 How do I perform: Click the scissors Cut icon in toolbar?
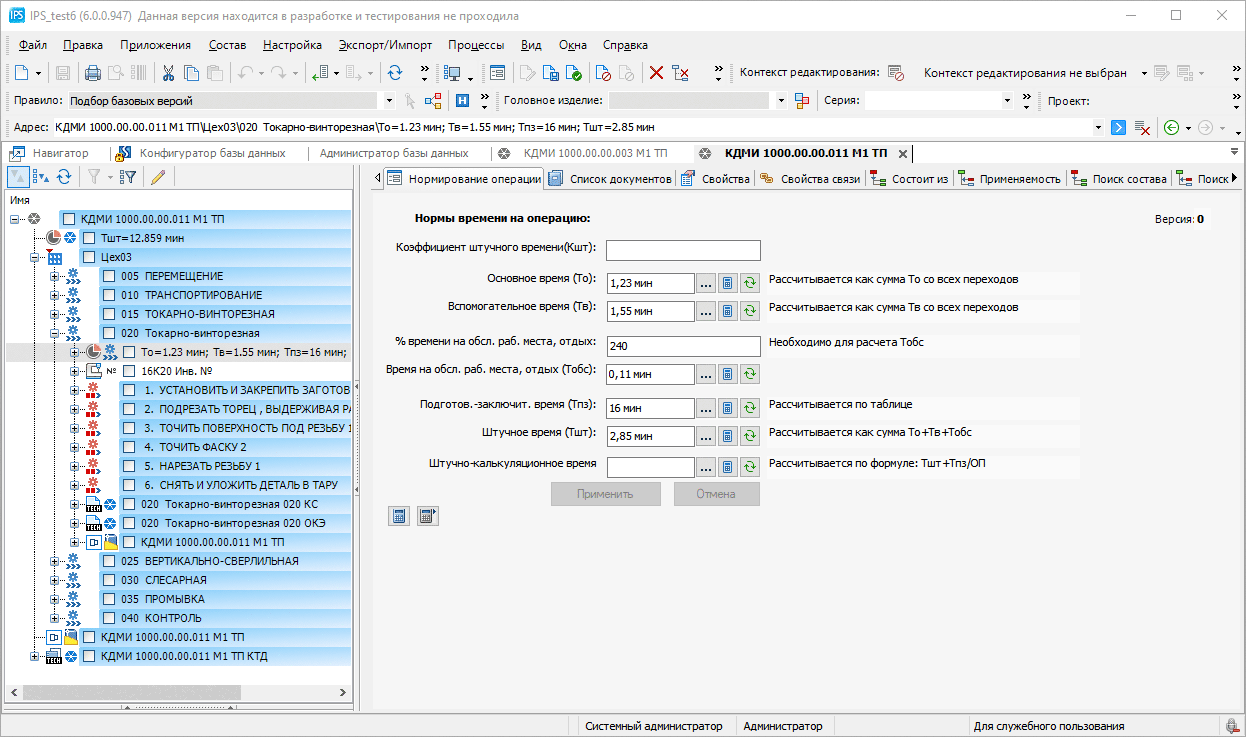coord(168,73)
